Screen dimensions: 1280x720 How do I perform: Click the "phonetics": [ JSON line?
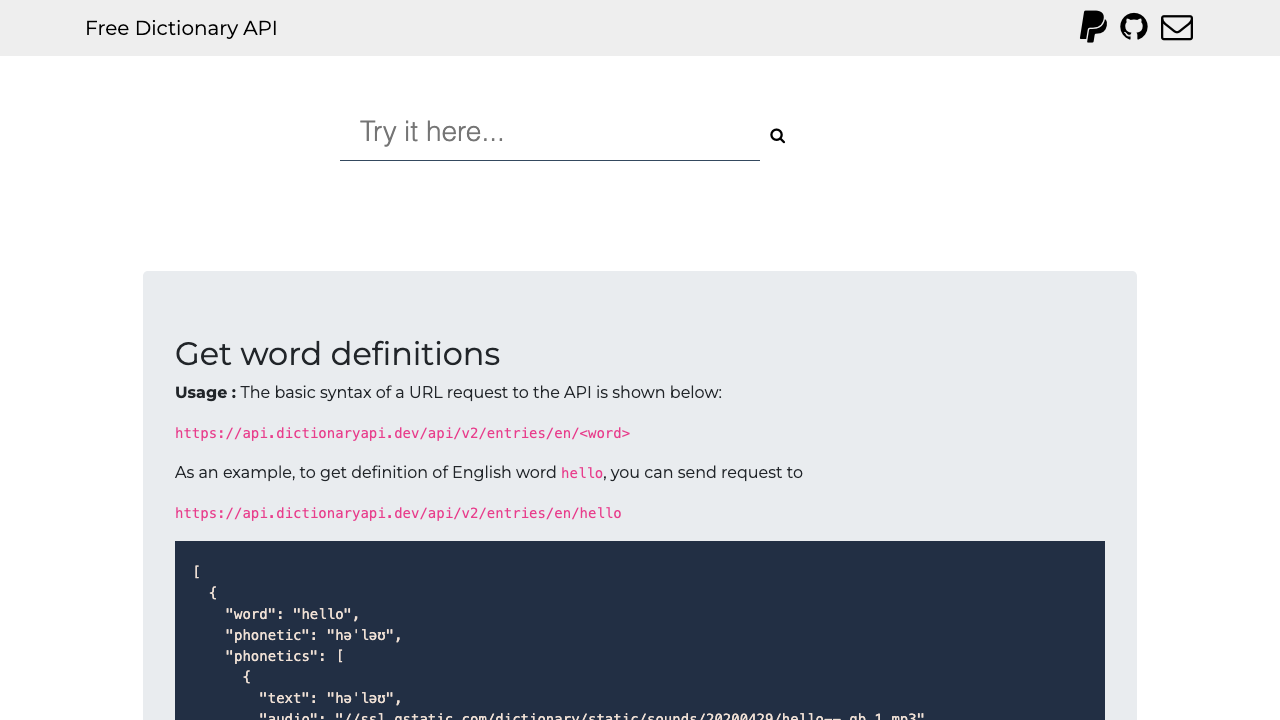coord(284,656)
